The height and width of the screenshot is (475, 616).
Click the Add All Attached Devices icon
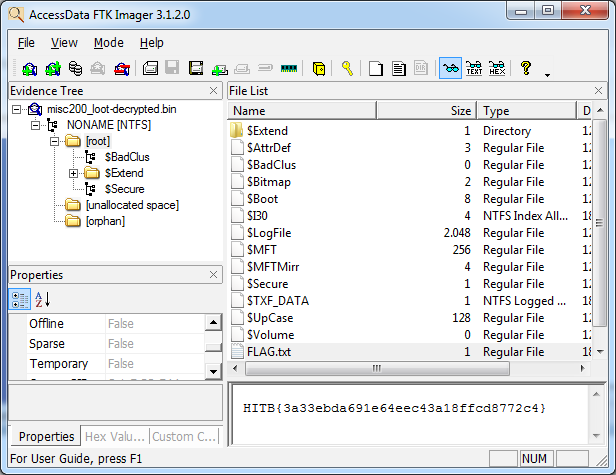coord(51,69)
